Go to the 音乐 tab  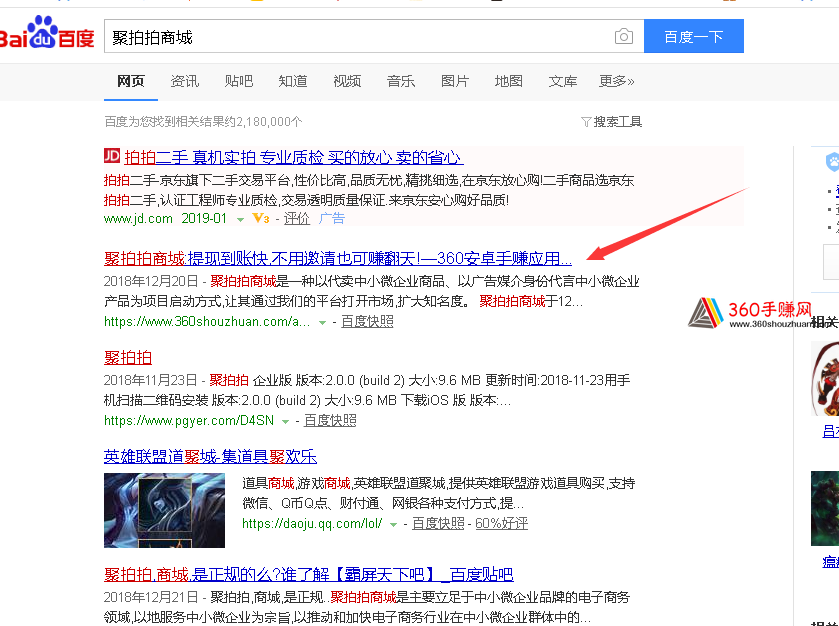pyautogui.click(x=401, y=81)
